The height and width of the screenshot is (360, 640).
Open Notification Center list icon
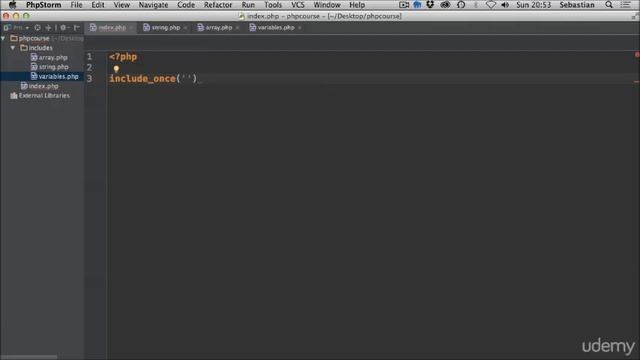[625, 5]
